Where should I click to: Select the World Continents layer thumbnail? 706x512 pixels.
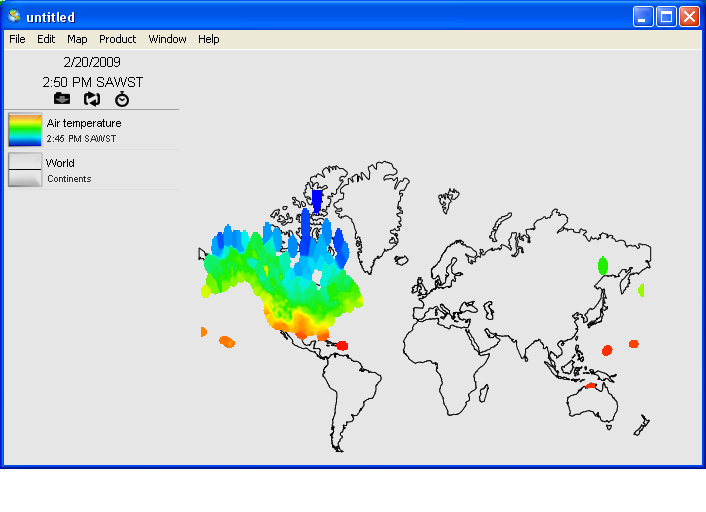click(25, 169)
